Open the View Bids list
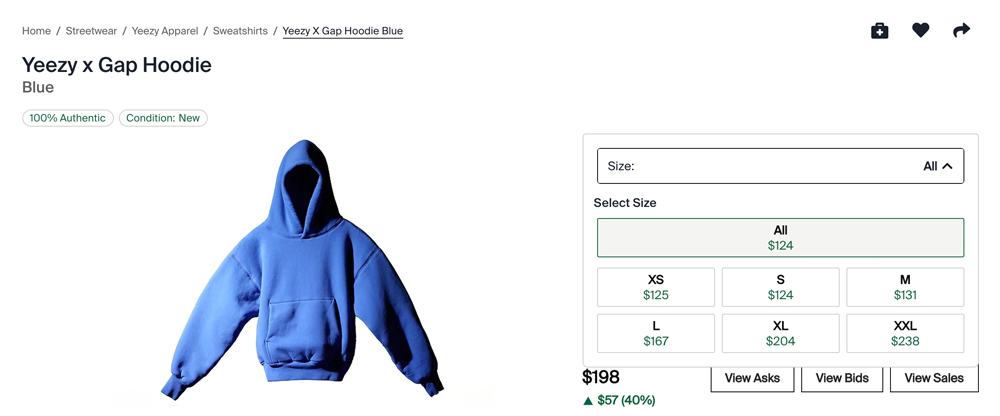 [x=842, y=378]
